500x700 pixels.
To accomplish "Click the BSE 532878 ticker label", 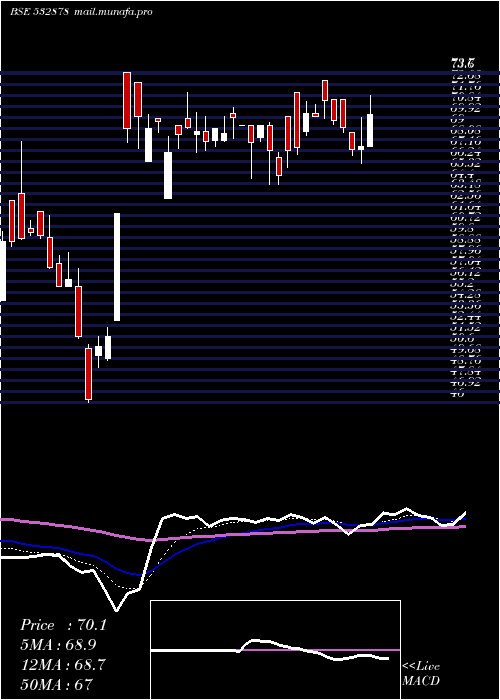I will coord(39,12).
